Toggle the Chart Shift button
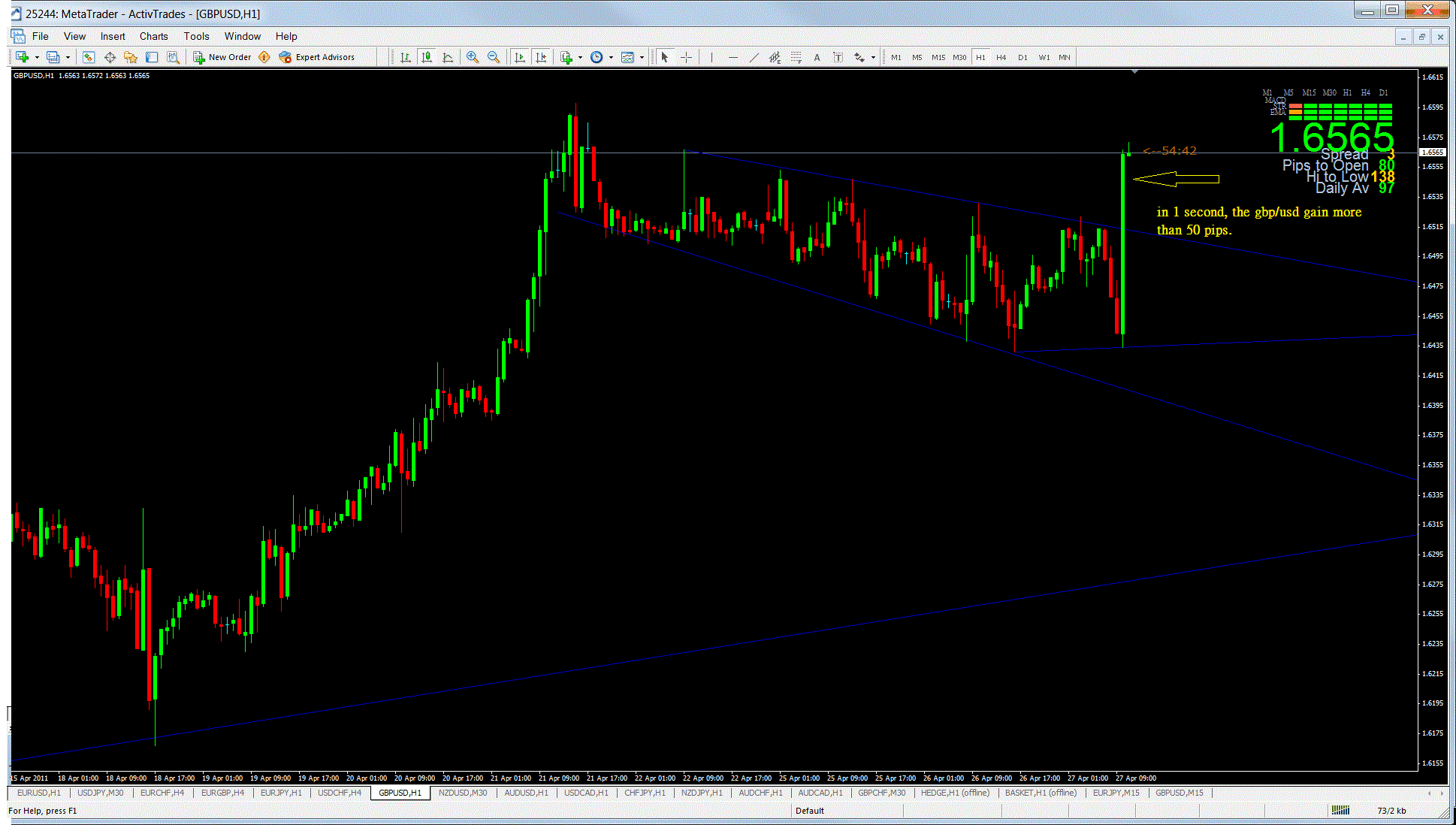This screenshot has height=825, width=1456. click(x=541, y=57)
